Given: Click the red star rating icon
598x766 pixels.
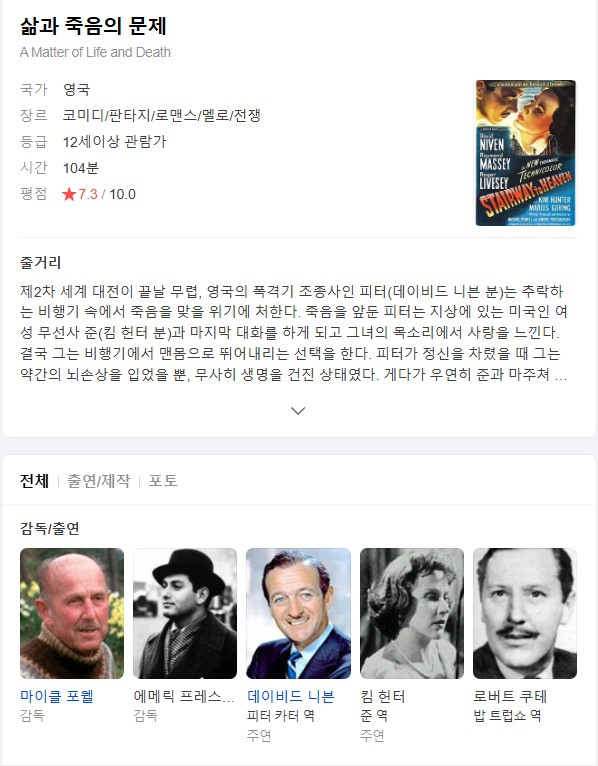Looking at the screenshot, I should (69, 194).
